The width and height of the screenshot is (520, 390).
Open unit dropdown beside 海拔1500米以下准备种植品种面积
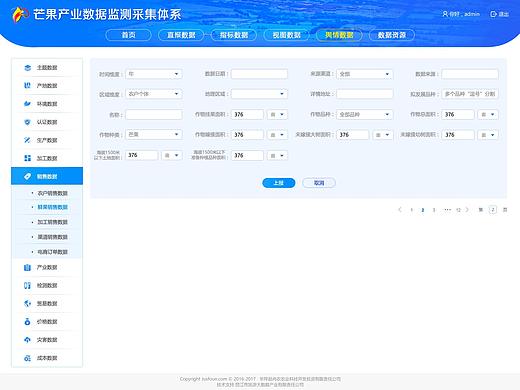click(277, 155)
